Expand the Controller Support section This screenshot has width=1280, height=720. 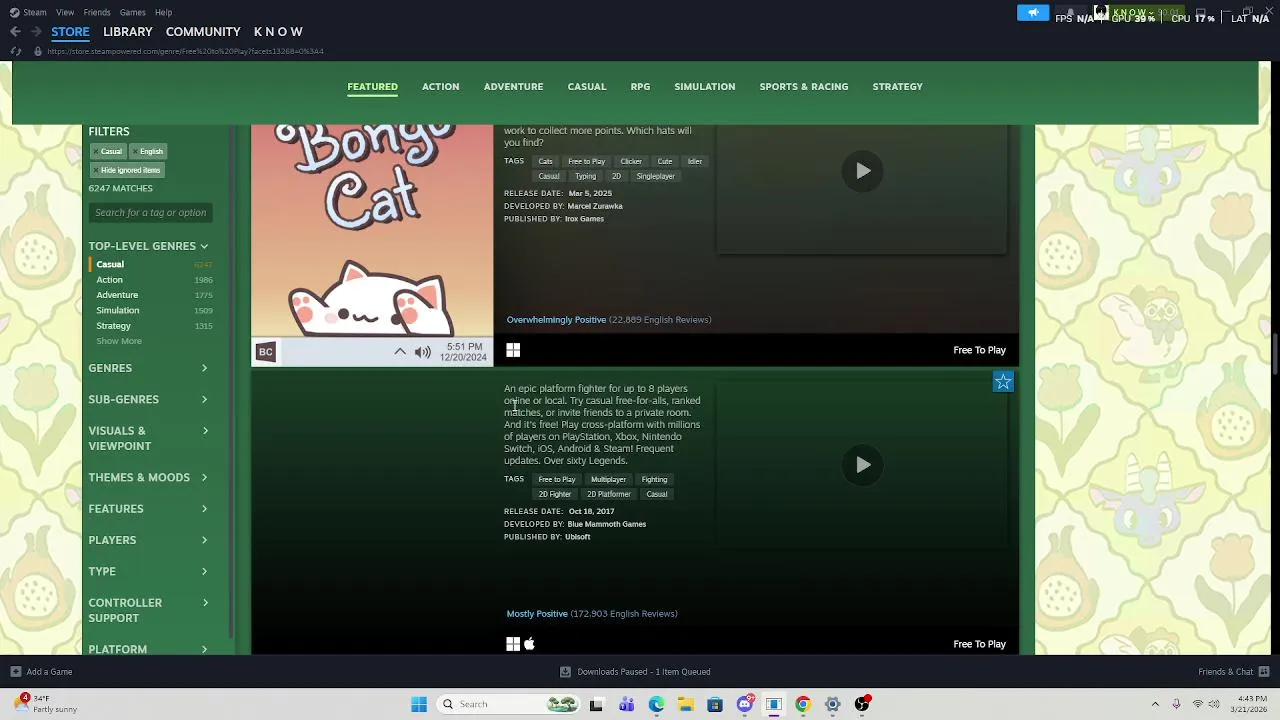148,610
